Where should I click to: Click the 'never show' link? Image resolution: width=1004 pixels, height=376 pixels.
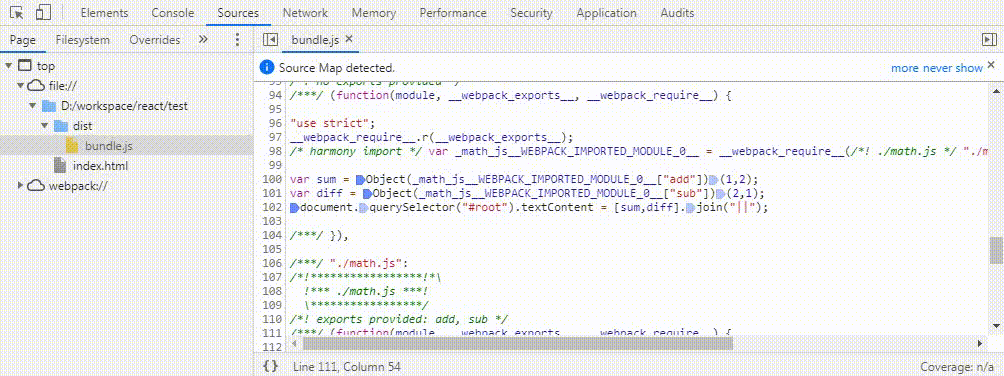coord(952,68)
